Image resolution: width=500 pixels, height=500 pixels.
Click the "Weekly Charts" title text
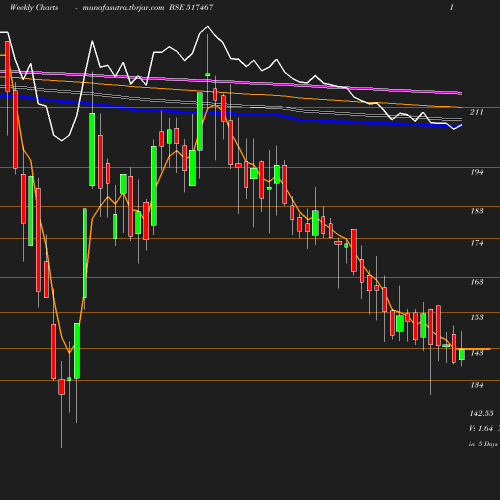click(x=34, y=7)
